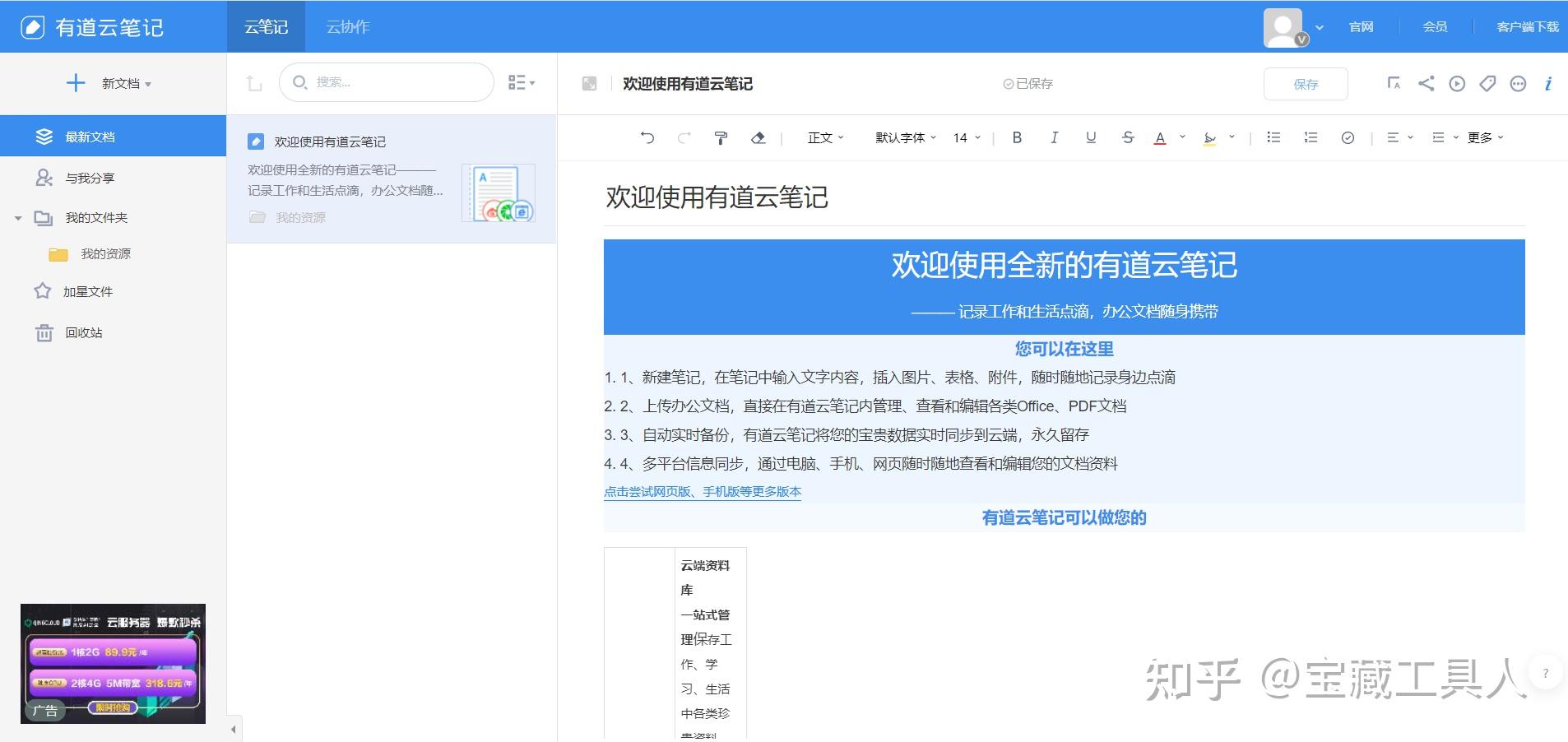Click the go-up folder icon
The image size is (1568, 742).
coord(254,83)
